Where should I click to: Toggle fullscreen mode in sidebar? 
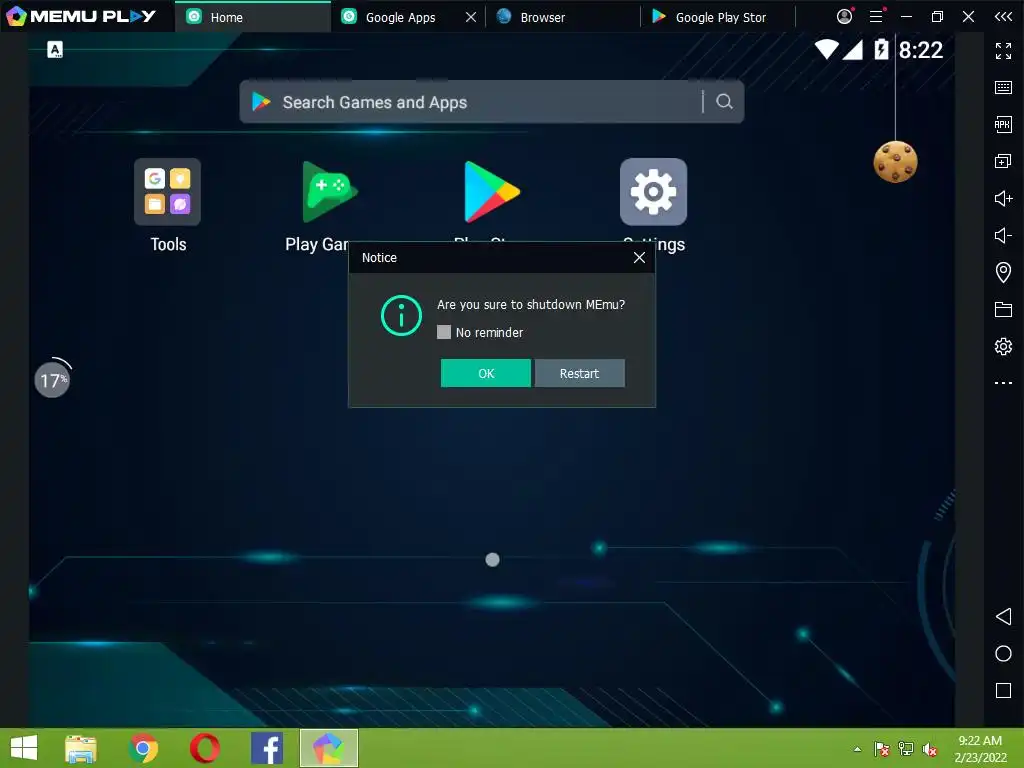[1003, 51]
